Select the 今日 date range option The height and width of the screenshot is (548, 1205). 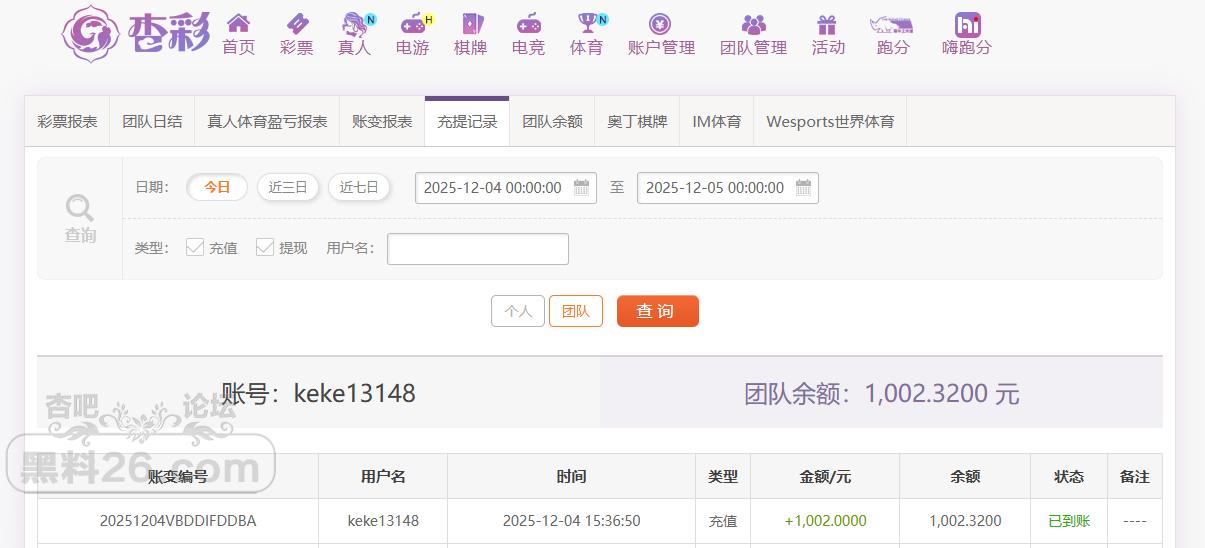click(217, 187)
